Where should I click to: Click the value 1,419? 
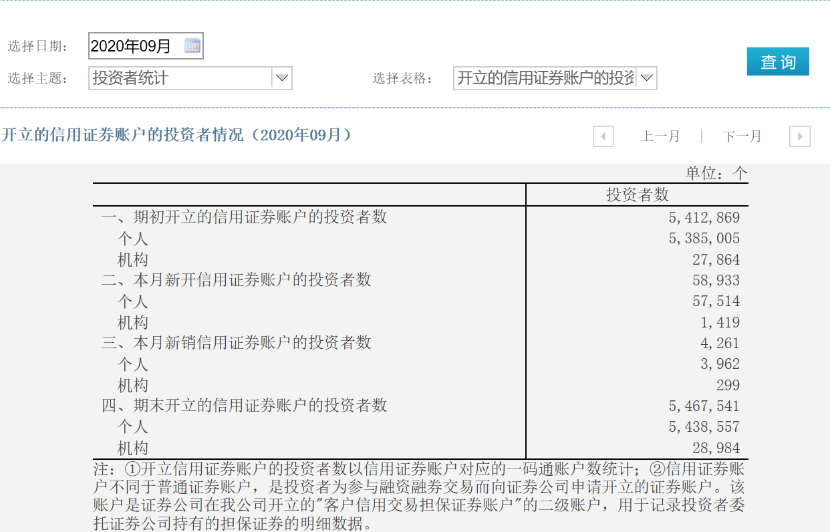pos(720,322)
